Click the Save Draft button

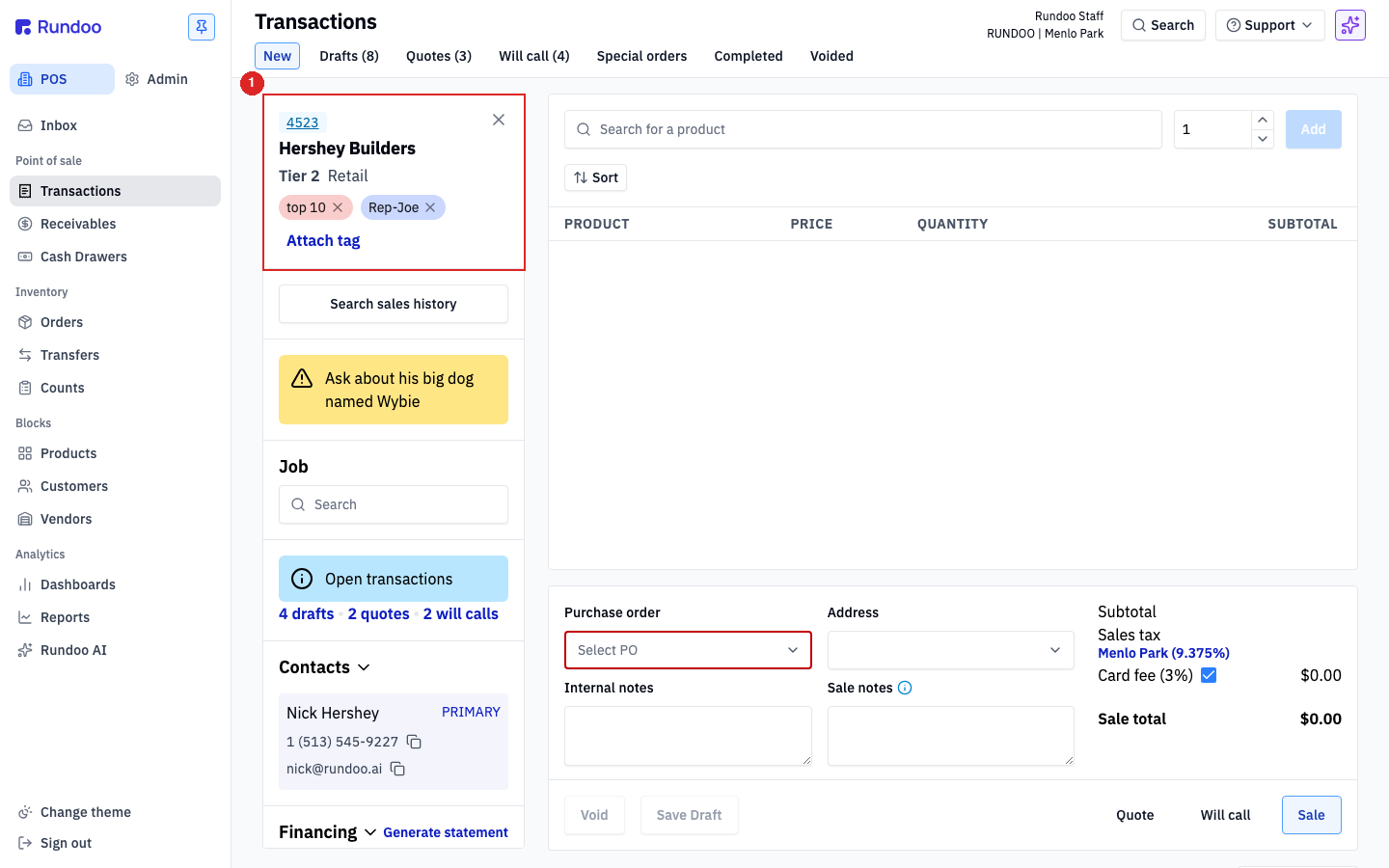point(690,815)
